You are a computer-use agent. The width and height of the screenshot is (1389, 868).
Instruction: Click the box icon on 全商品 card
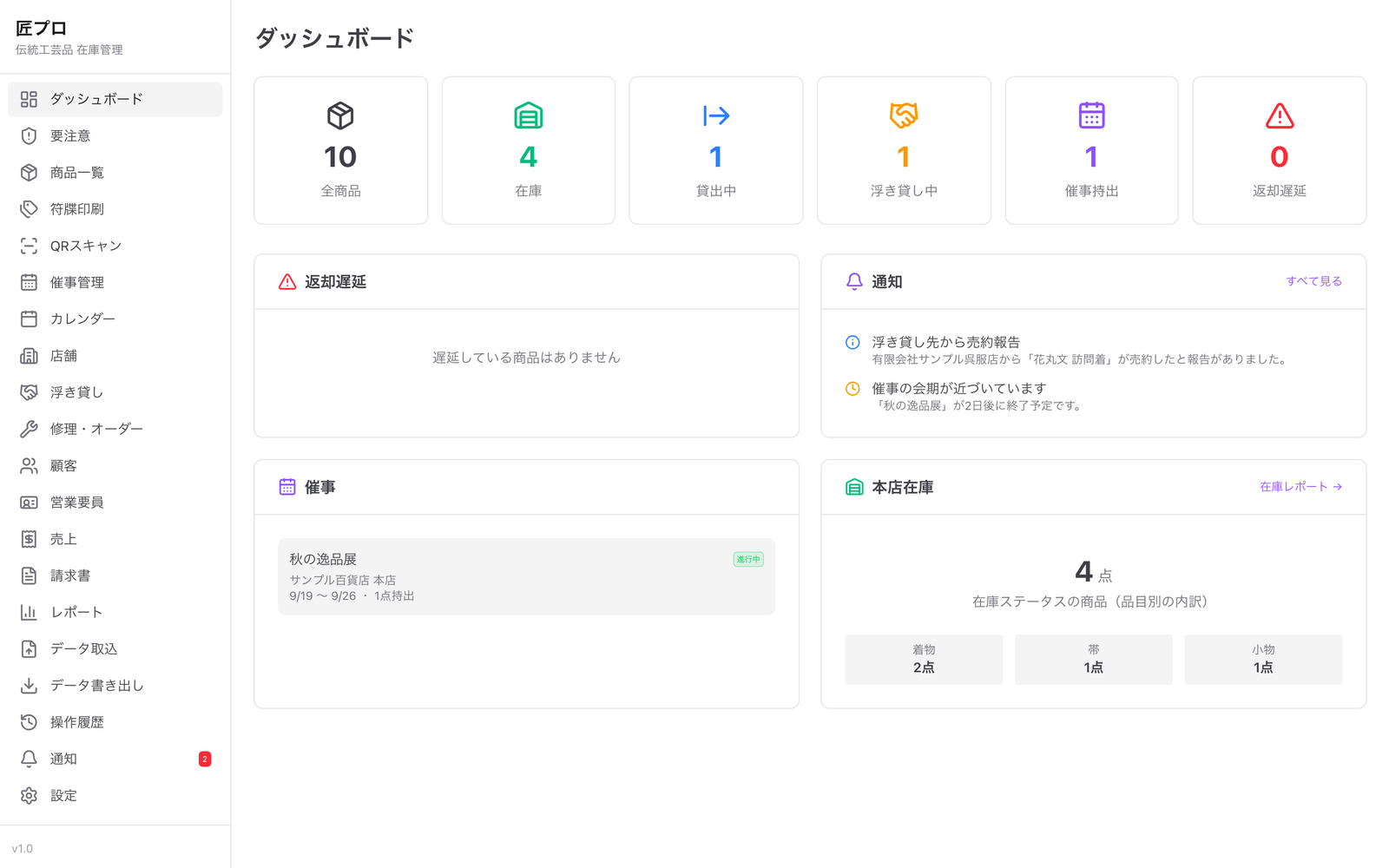click(340, 115)
